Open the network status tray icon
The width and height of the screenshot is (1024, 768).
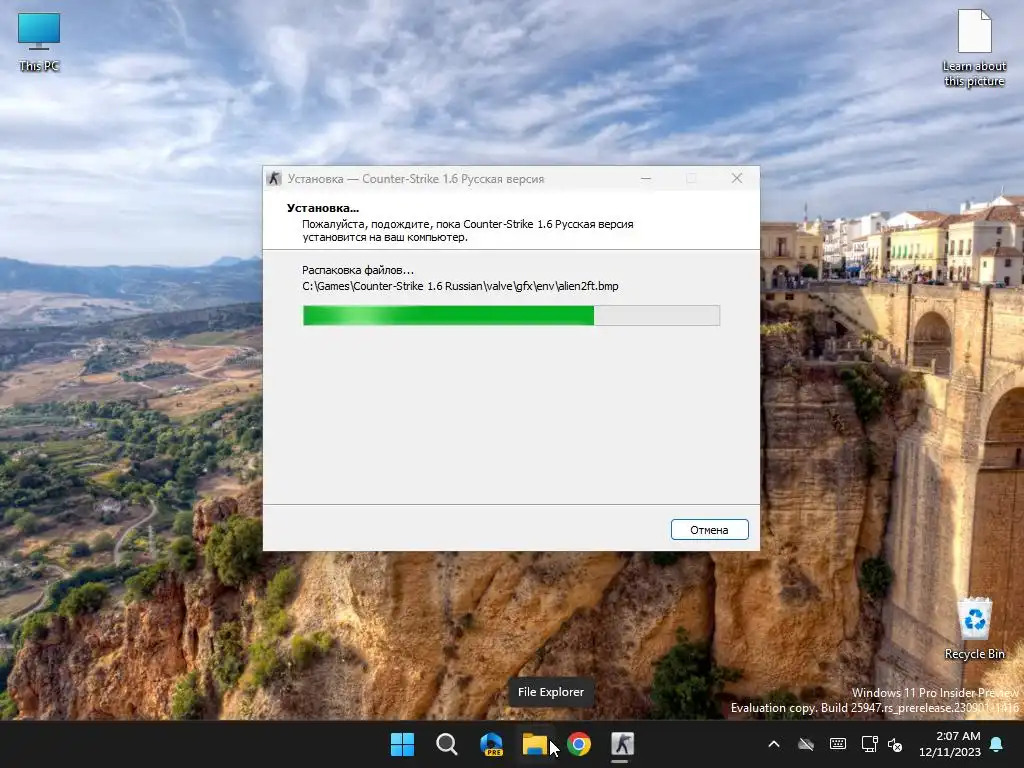[869, 744]
